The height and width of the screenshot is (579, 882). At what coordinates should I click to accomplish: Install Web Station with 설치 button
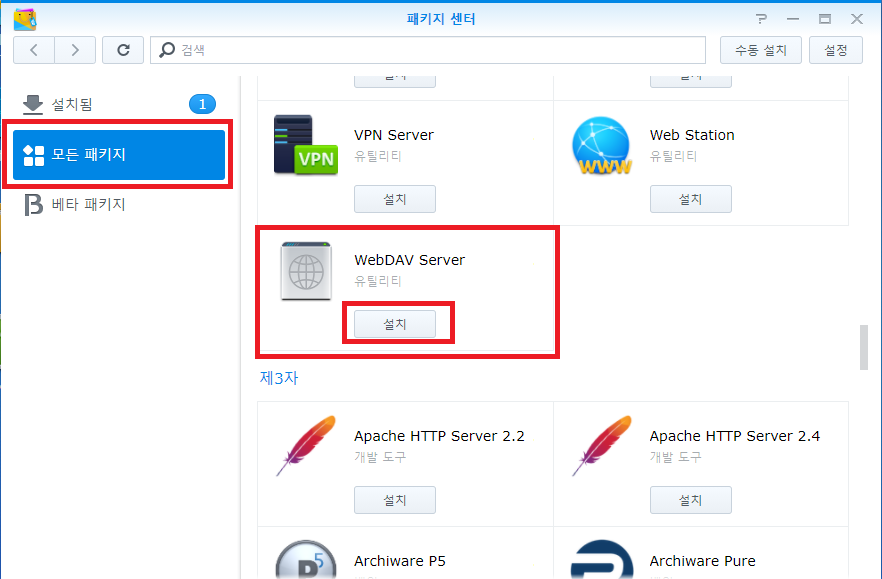[x=691, y=199]
